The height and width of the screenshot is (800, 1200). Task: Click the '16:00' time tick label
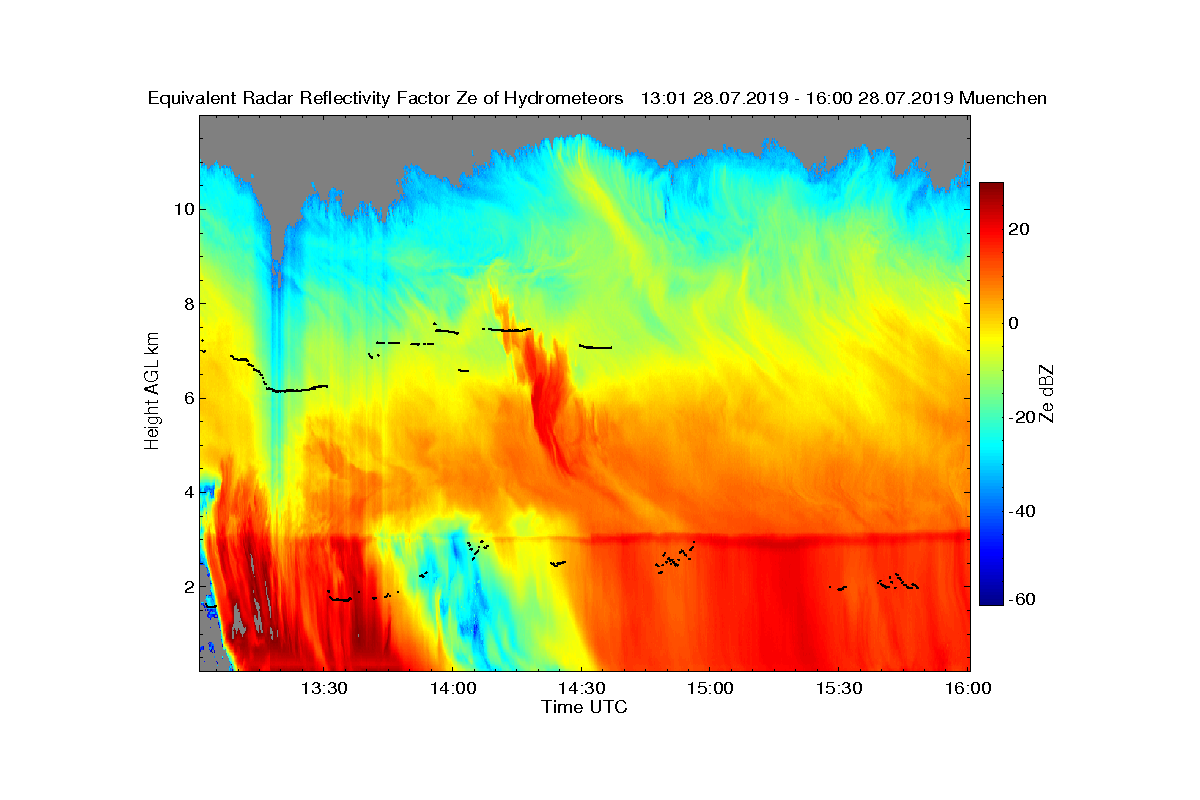(968, 689)
